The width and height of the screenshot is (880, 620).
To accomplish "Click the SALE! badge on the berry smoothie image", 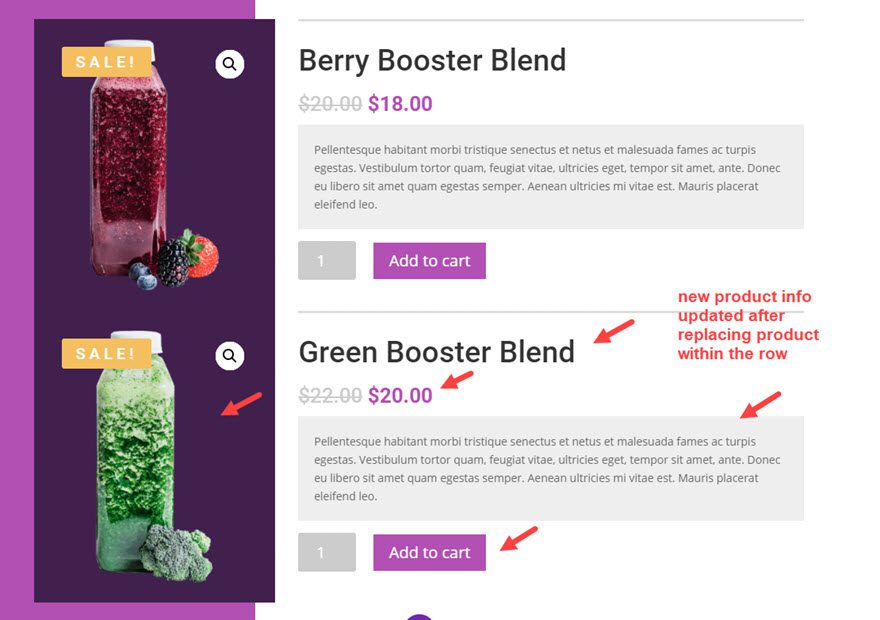I will click(105, 61).
